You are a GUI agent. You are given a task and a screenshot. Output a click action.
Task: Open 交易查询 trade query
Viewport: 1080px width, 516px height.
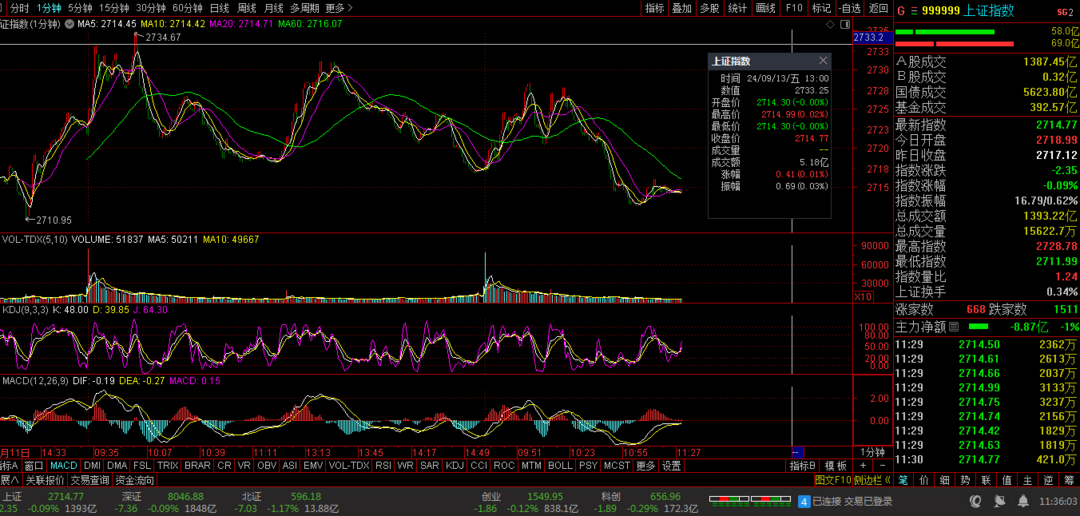[90, 479]
